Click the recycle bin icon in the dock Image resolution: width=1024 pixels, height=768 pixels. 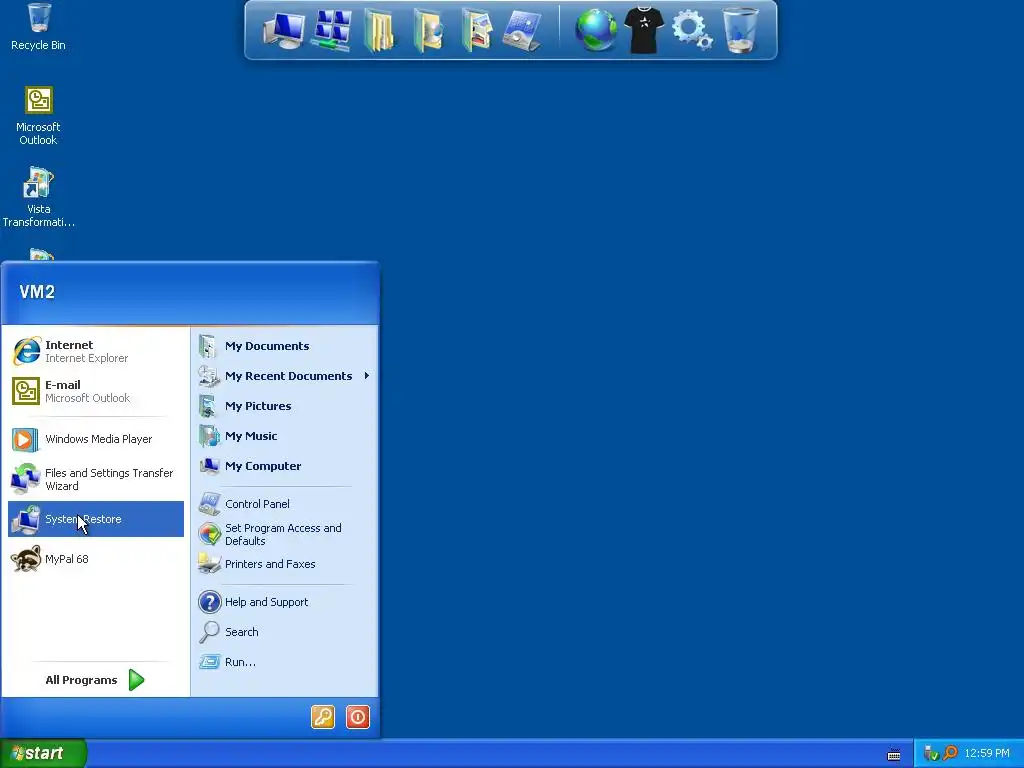pyautogui.click(x=741, y=30)
